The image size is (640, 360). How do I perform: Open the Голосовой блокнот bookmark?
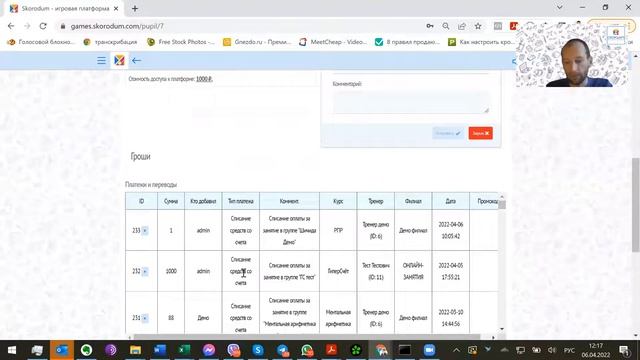point(41,42)
